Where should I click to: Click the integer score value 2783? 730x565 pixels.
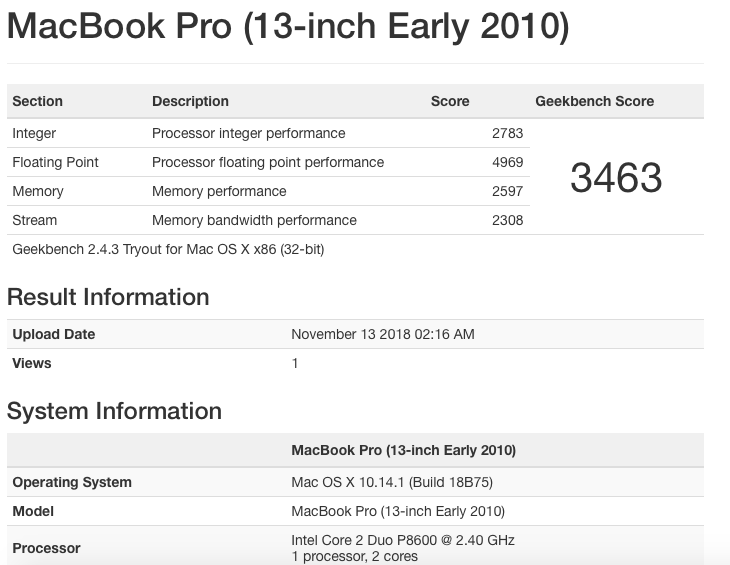[507, 133]
